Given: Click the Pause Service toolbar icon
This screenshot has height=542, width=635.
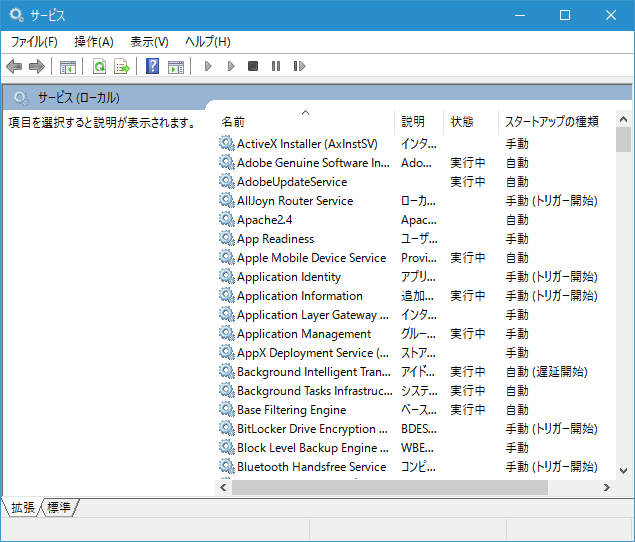Looking at the screenshot, I should coord(276,67).
